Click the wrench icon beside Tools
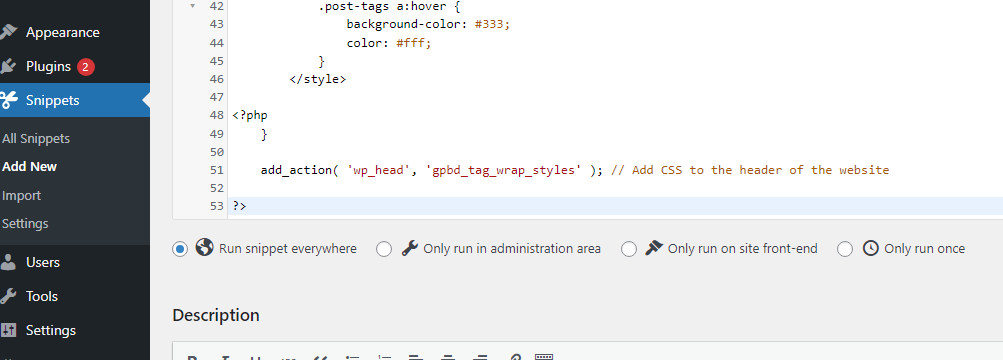Viewport: 1003px width, 360px height. pyautogui.click(x=8, y=296)
